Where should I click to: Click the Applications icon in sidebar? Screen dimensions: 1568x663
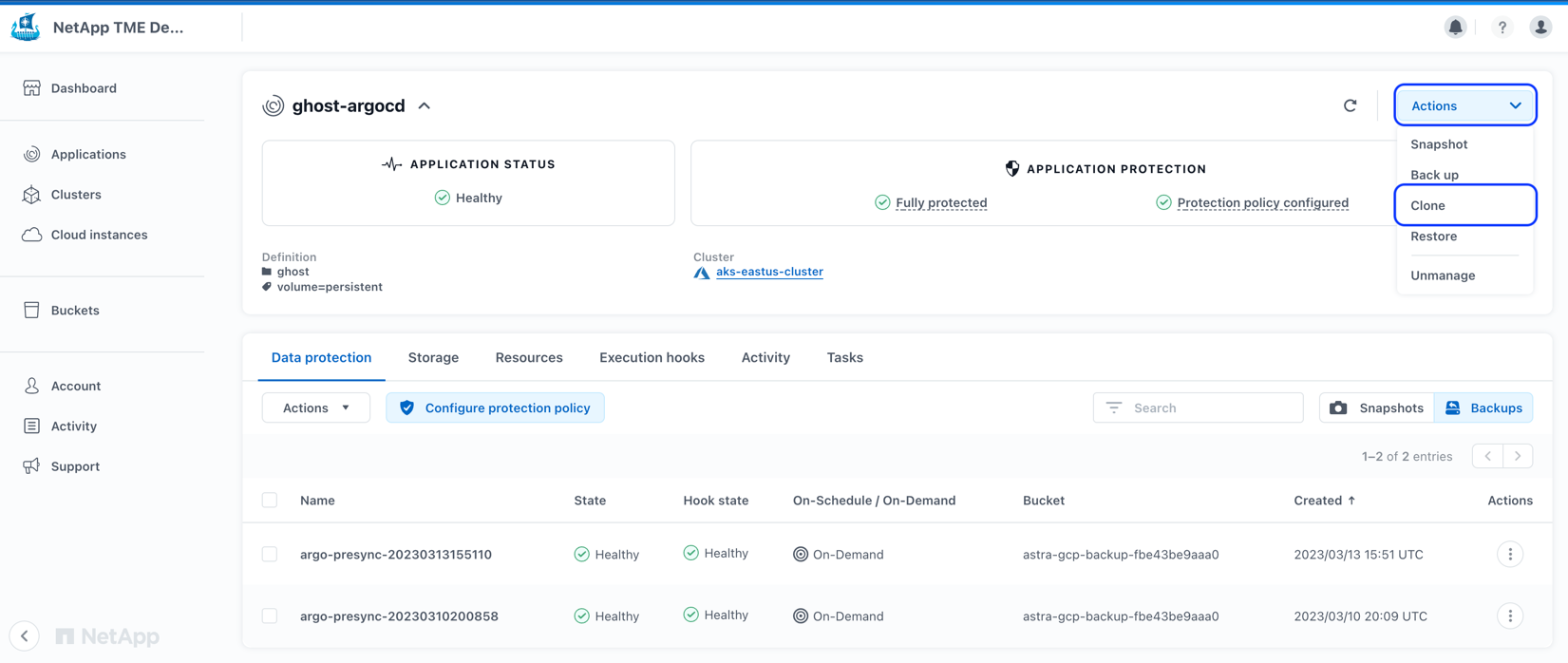point(31,154)
